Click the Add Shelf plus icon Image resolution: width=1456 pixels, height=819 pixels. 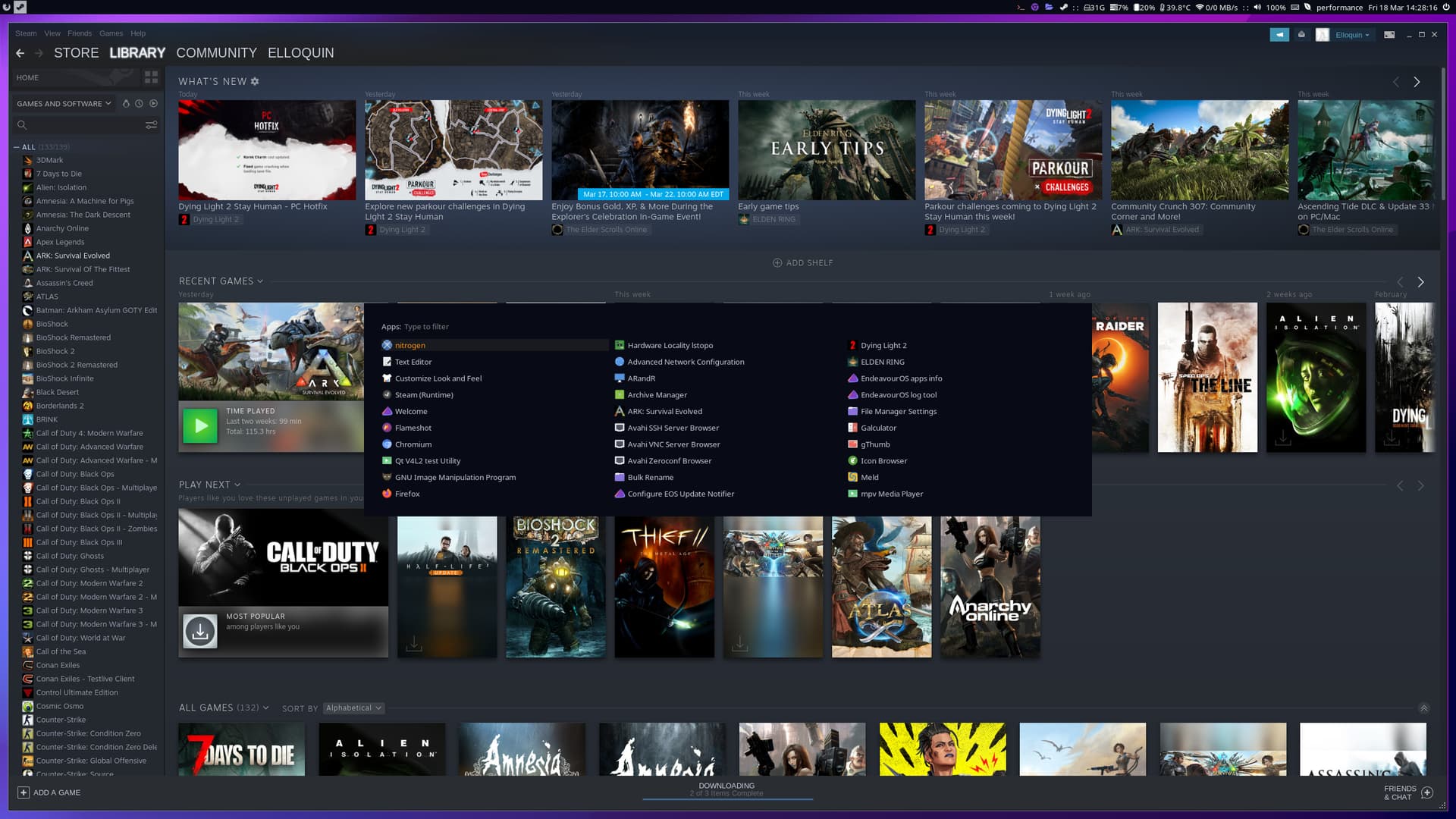(777, 263)
